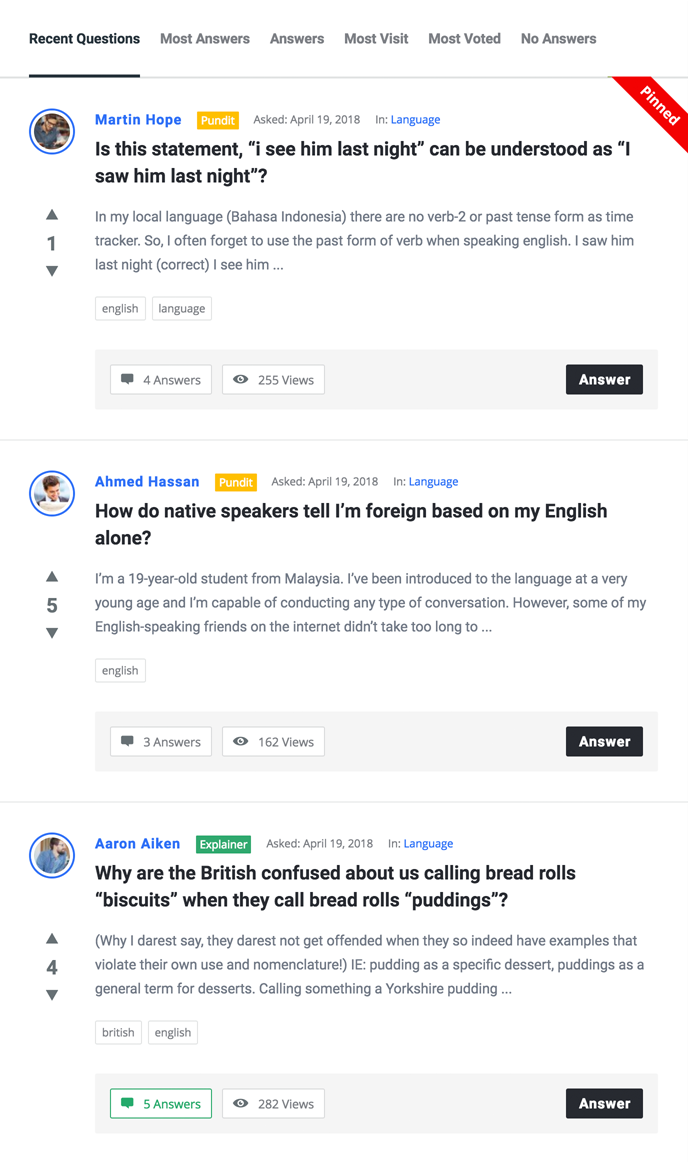View the 4 Answers on first question
688x1163 pixels.
click(x=161, y=380)
